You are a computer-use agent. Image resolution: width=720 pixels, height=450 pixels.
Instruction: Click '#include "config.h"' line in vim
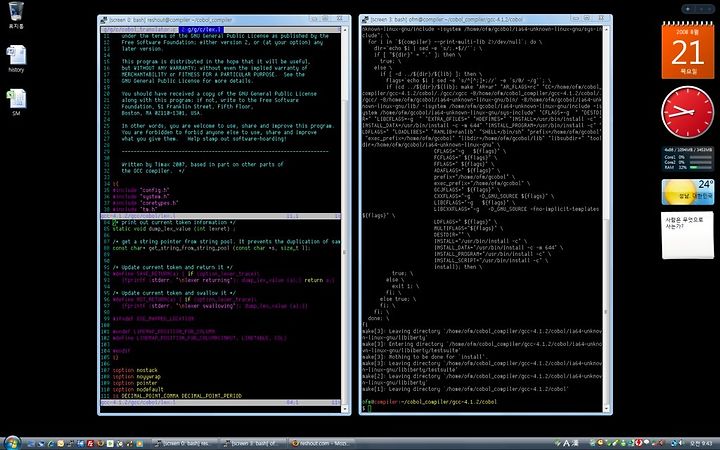pyautogui.click(x=141, y=190)
